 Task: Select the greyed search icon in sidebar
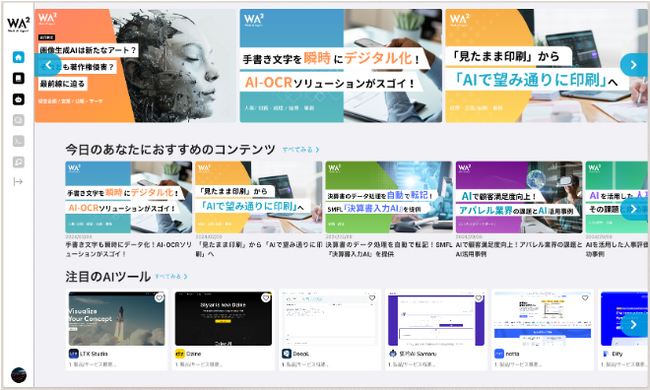[18, 120]
